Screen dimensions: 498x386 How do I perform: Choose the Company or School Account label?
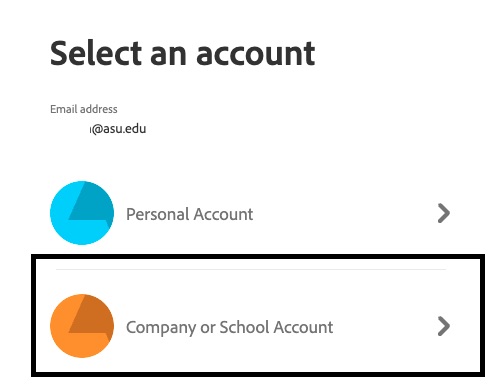coord(230,327)
